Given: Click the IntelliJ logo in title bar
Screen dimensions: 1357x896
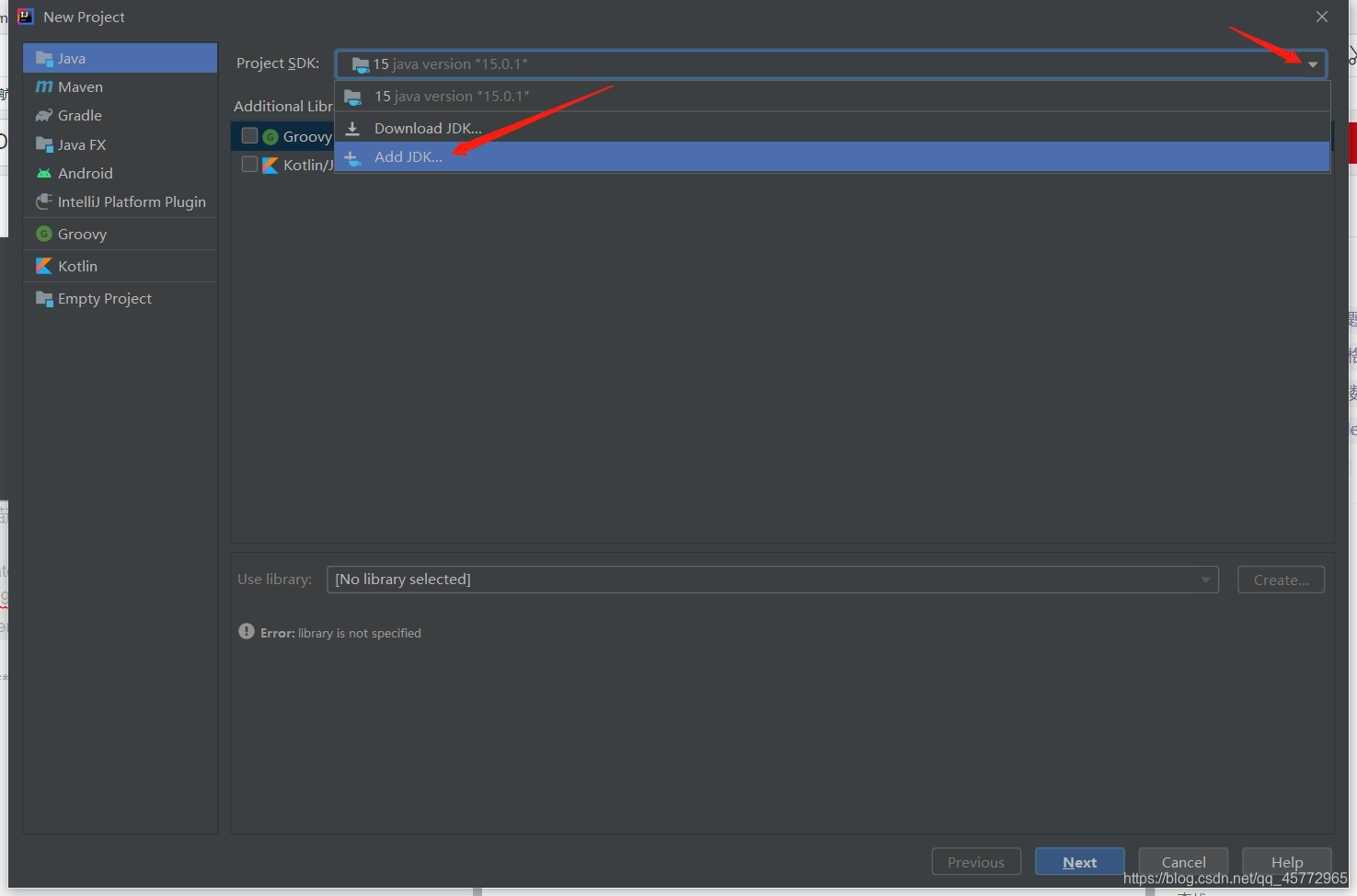Looking at the screenshot, I should pos(26,17).
